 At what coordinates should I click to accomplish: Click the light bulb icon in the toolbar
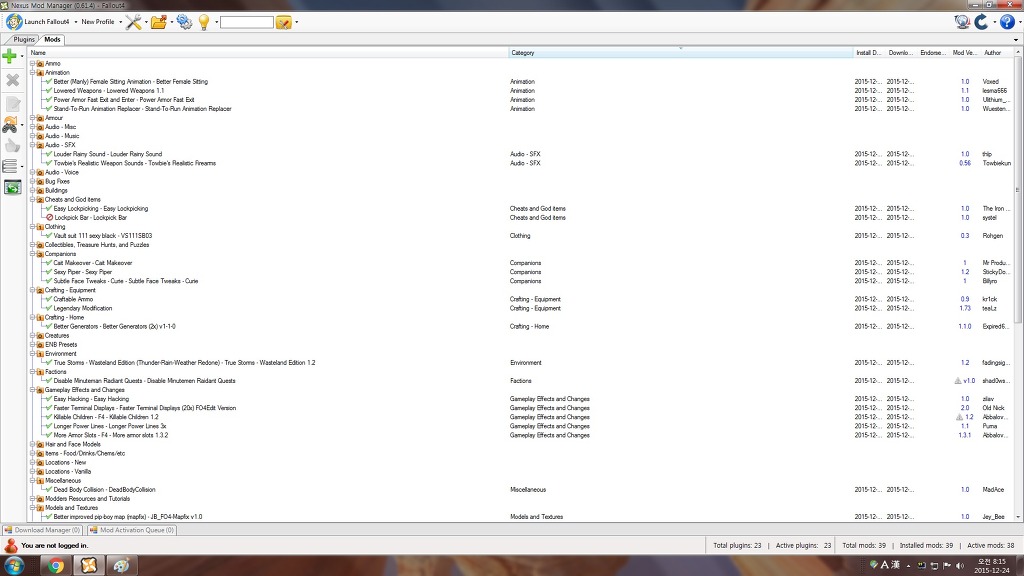click(205, 21)
